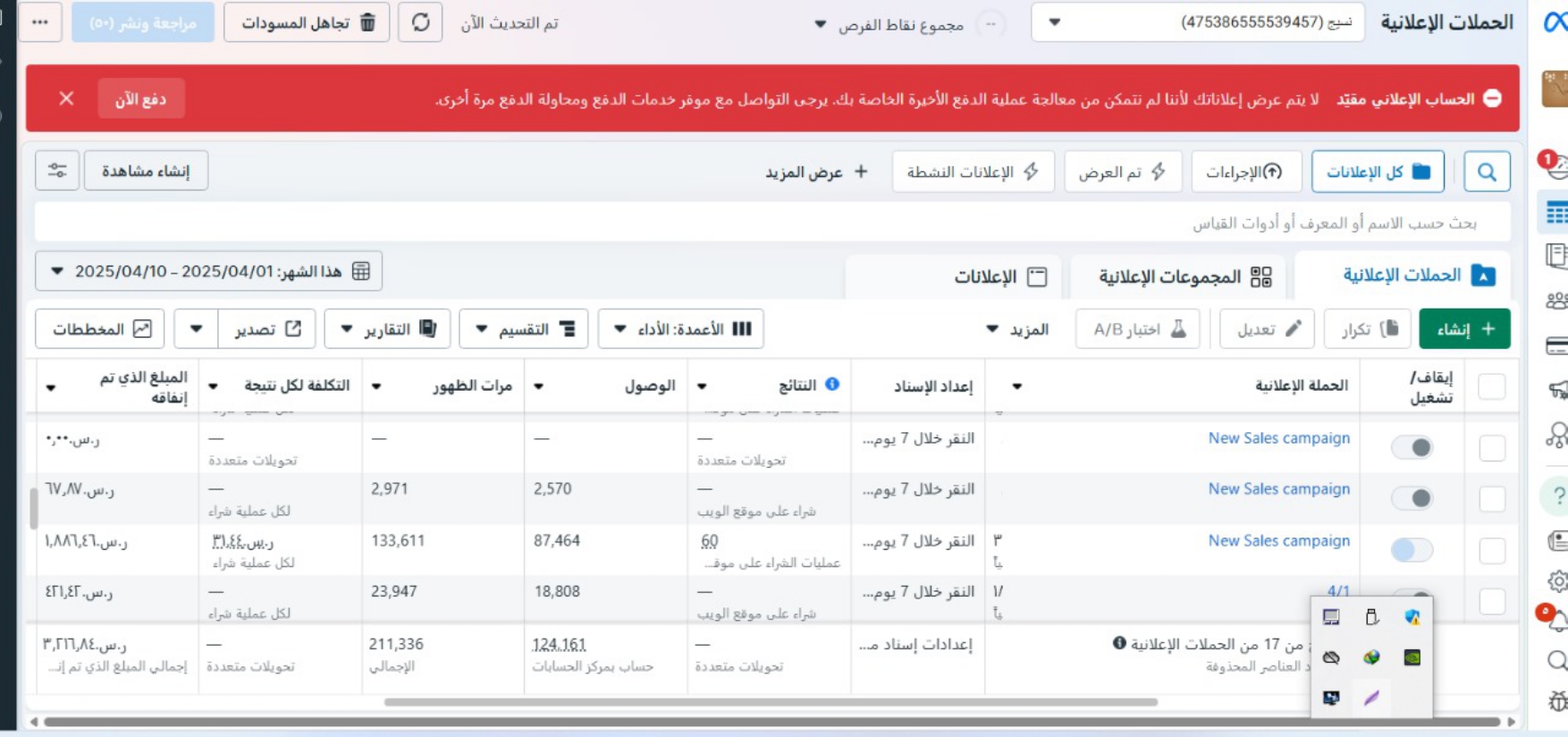
Task: Open the الأعمدة: الأداء columns dropdown
Action: point(681,329)
